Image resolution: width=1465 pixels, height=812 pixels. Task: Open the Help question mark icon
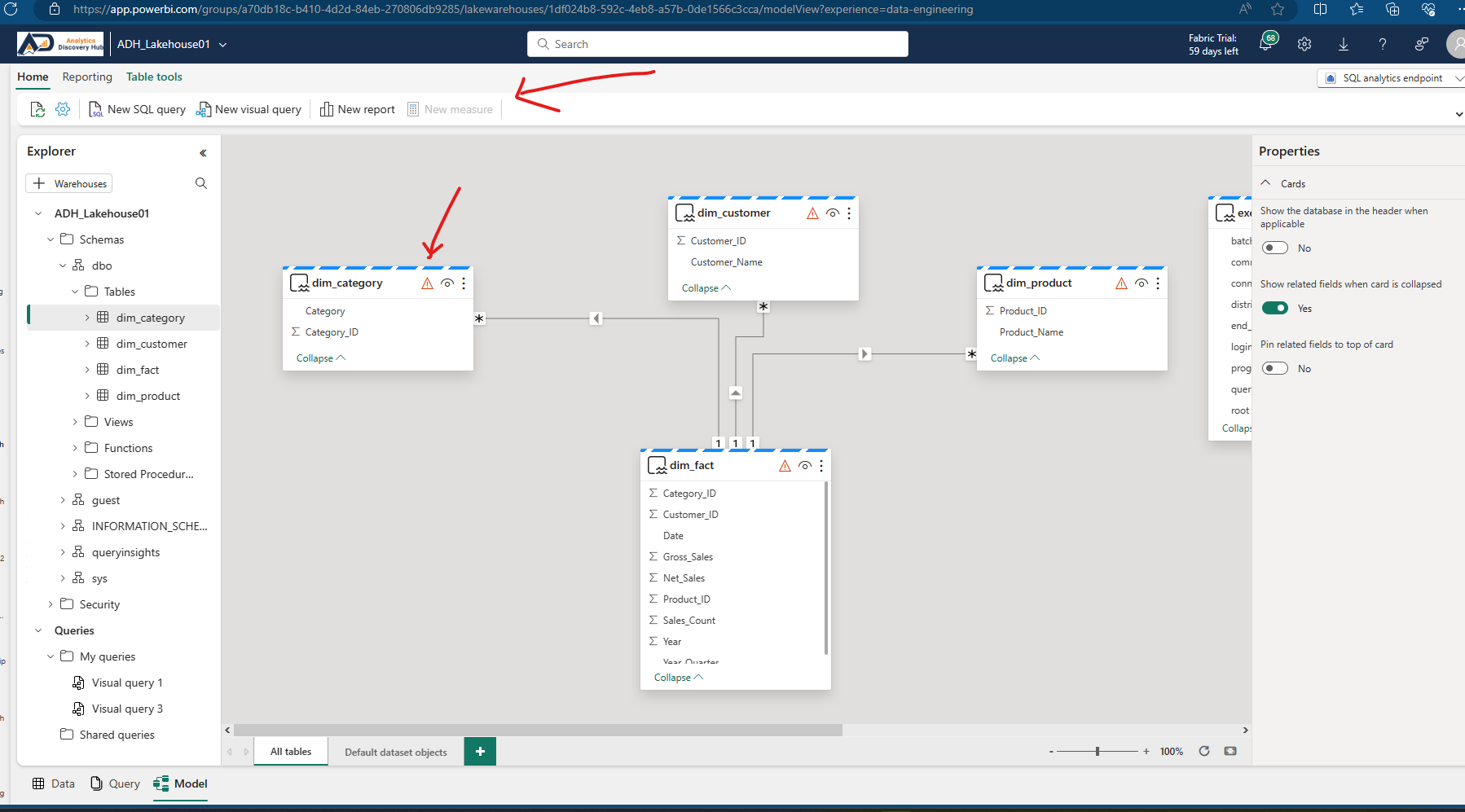click(1383, 43)
